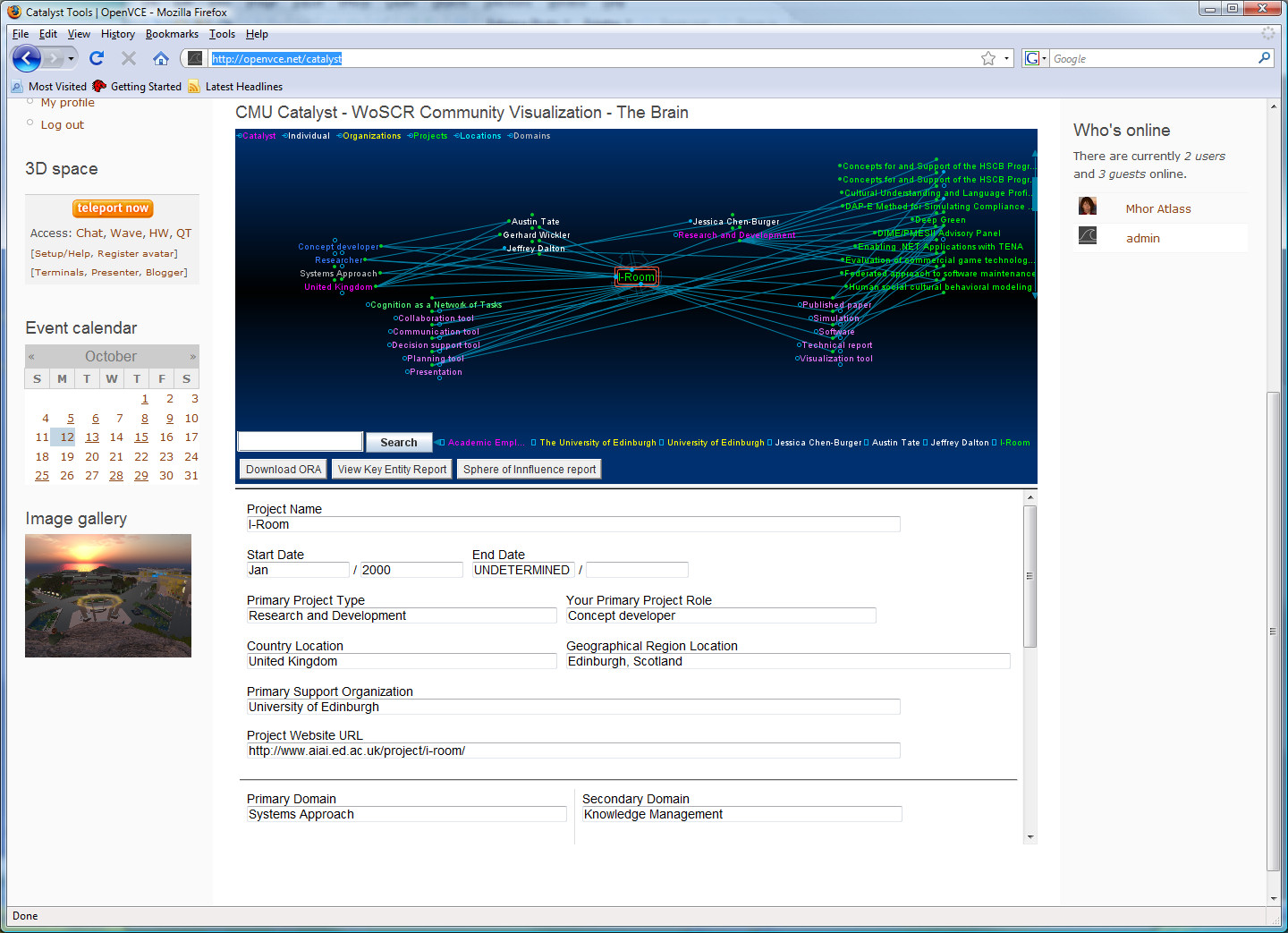Click Sphere of Influence report button
The height and width of the screenshot is (933, 1288).
click(x=530, y=470)
